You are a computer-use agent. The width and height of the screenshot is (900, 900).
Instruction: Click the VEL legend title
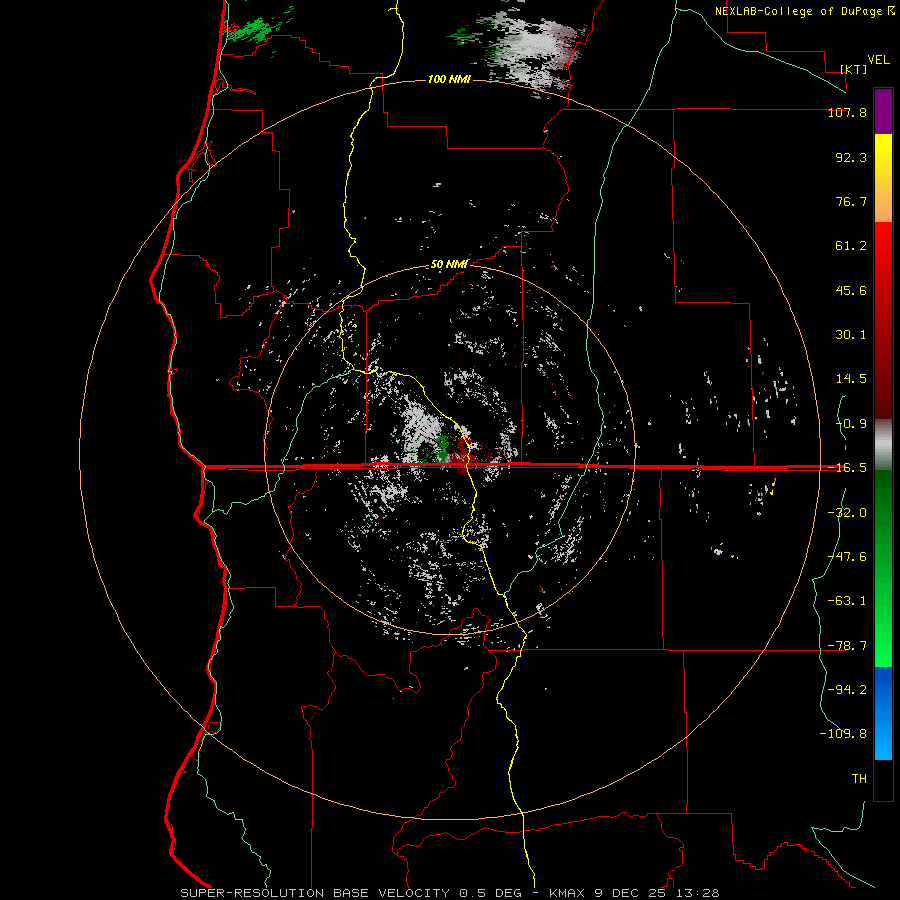[878, 60]
